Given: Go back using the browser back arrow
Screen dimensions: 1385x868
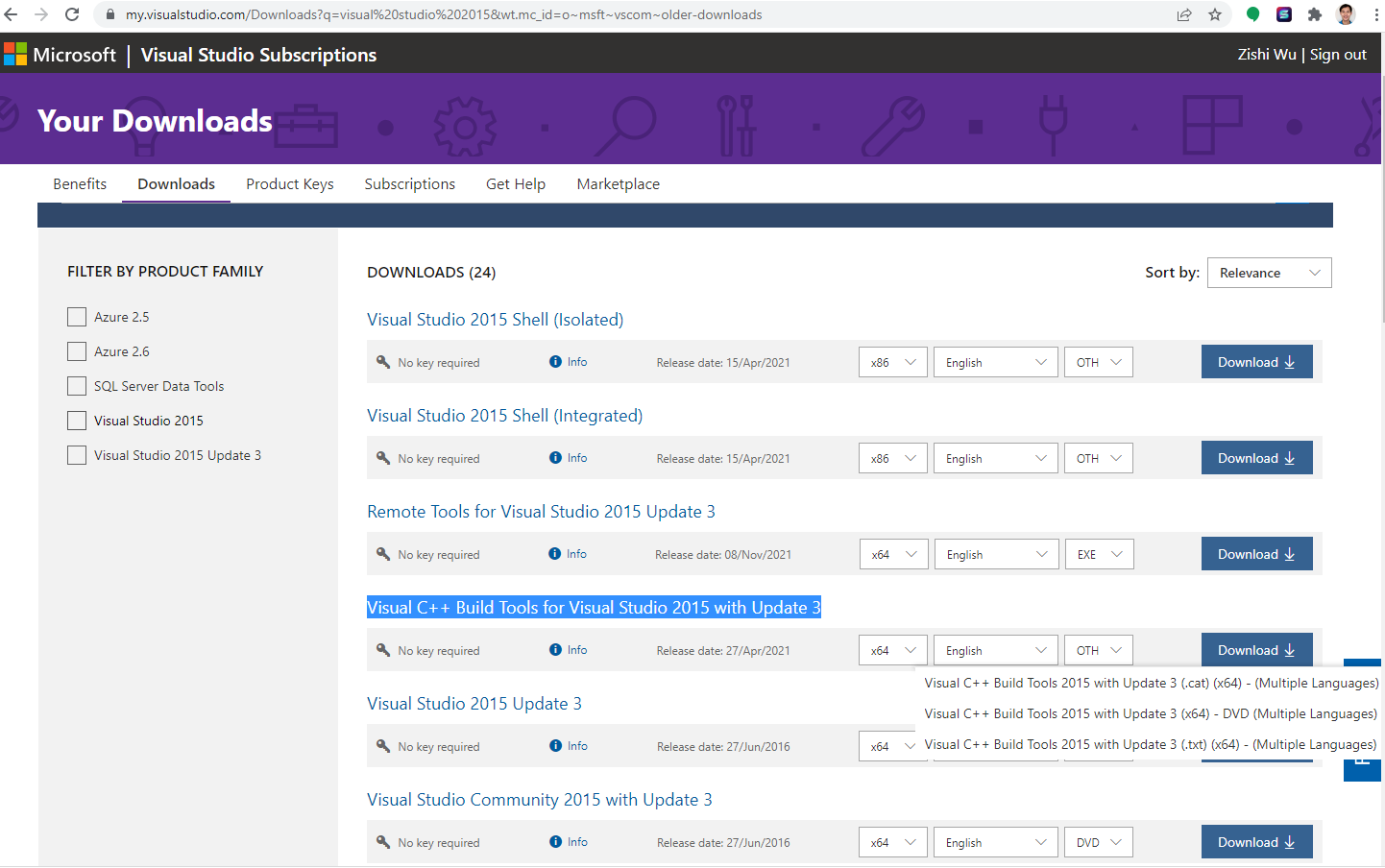Looking at the screenshot, I should pos(12,14).
